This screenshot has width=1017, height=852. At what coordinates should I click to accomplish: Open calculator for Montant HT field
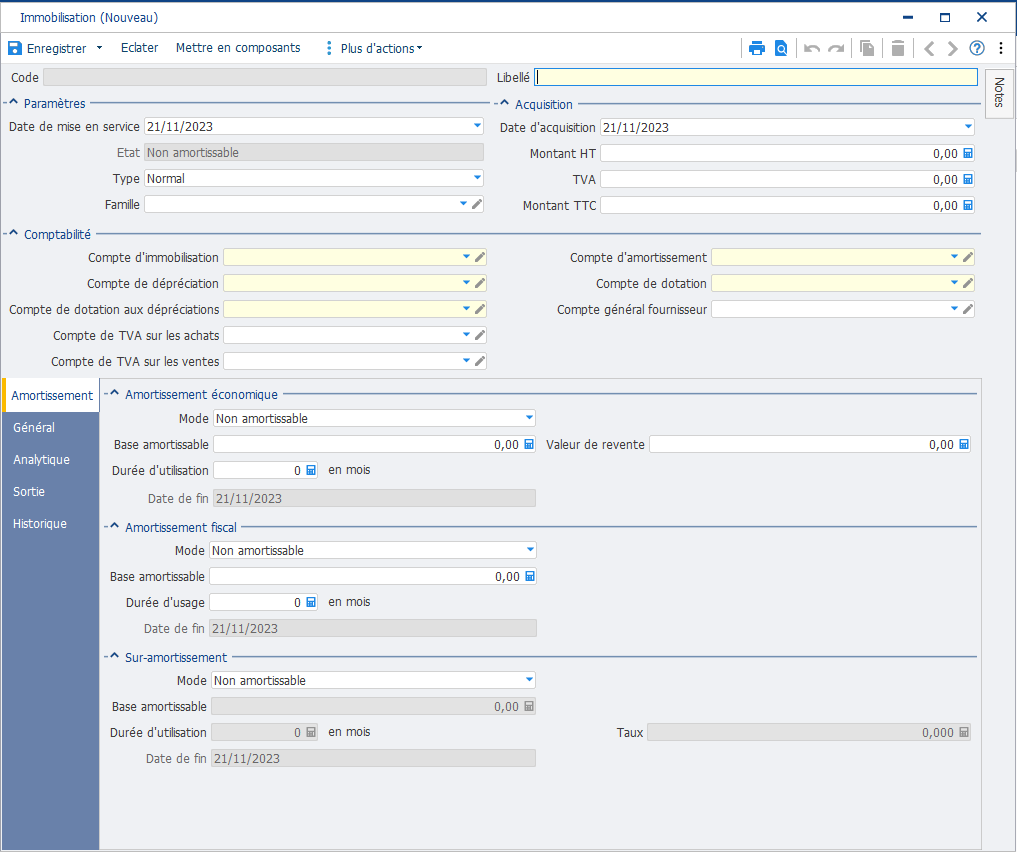(x=967, y=153)
